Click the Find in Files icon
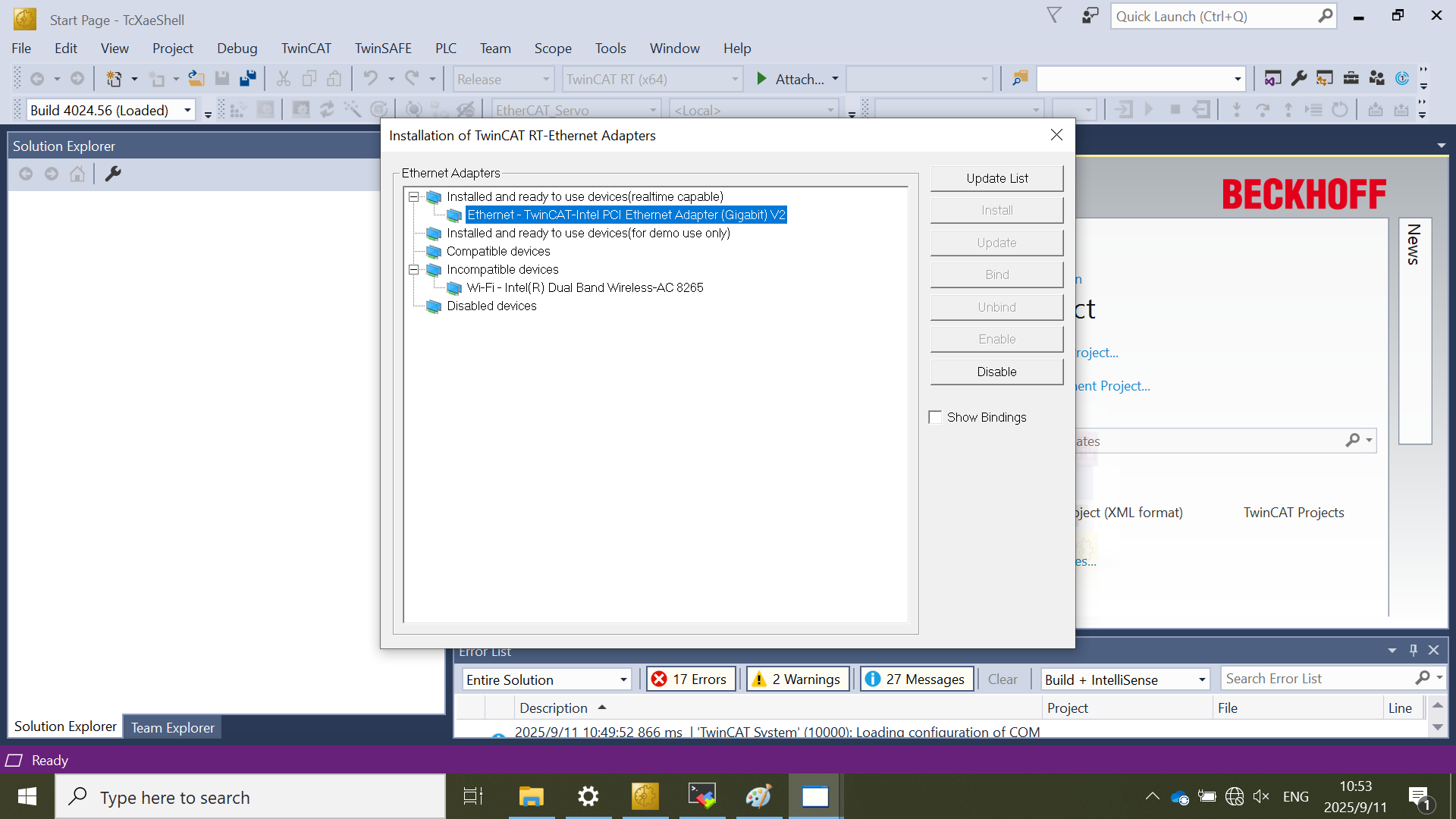Viewport: 1456px width, 819px height. [x=1020, y=79]
